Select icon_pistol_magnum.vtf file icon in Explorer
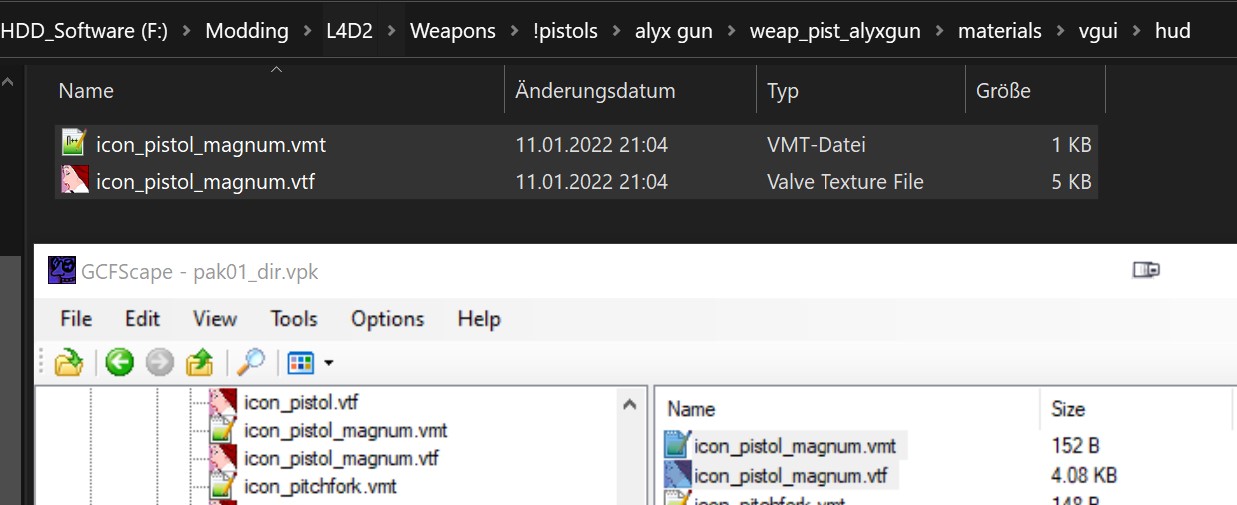1237x505 pixels. [74, 181]
